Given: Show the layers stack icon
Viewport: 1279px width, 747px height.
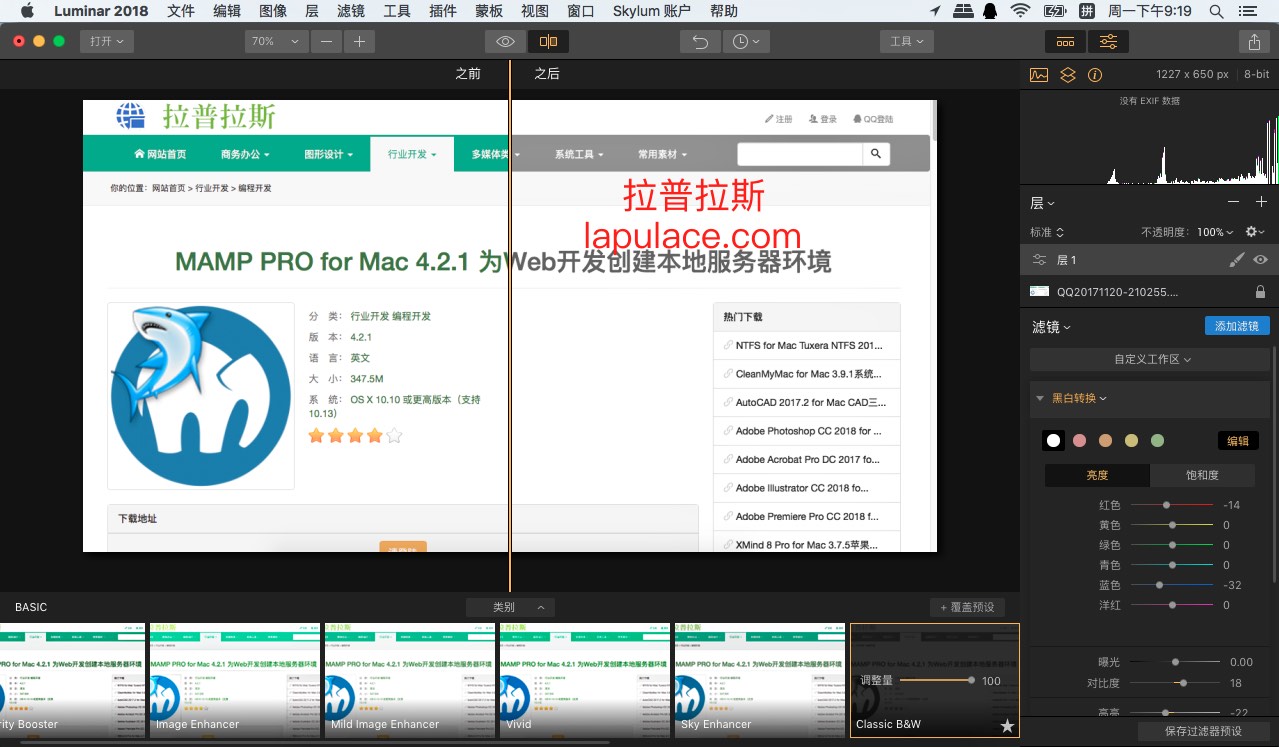Looking at the screenshot, I should 1067,75.
